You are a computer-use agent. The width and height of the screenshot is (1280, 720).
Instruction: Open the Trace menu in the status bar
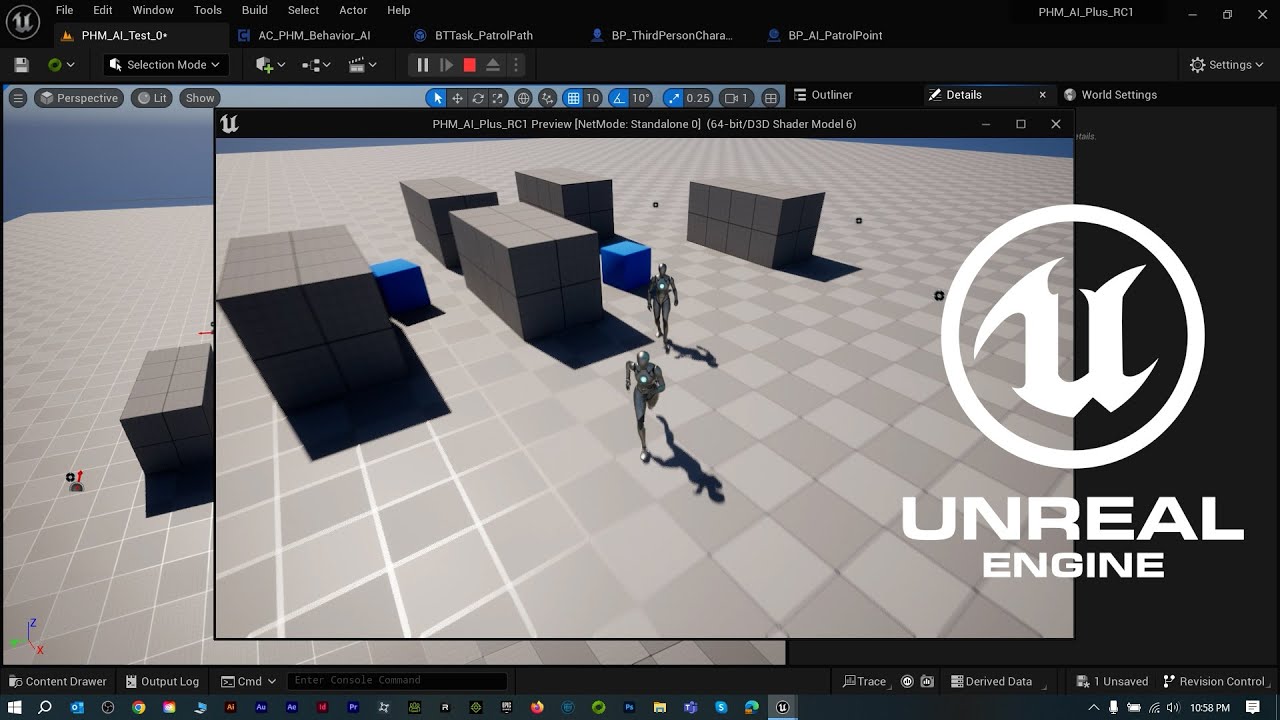coord(865,682)
